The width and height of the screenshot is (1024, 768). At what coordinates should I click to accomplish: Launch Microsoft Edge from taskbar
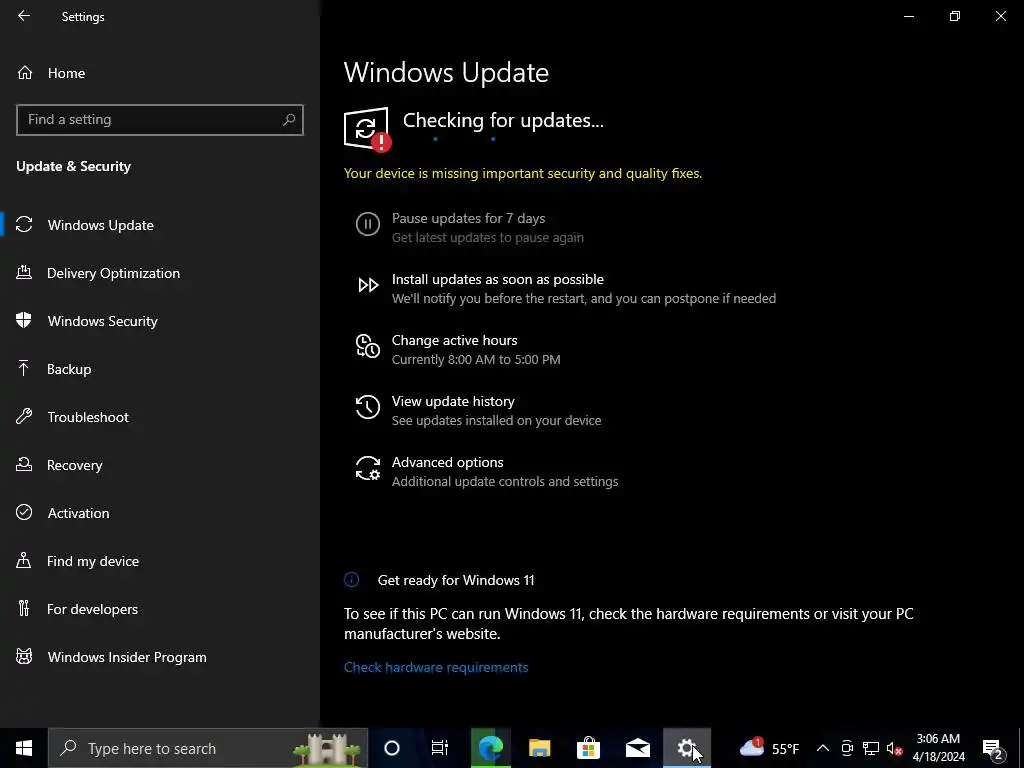click(x=490, y=748)
